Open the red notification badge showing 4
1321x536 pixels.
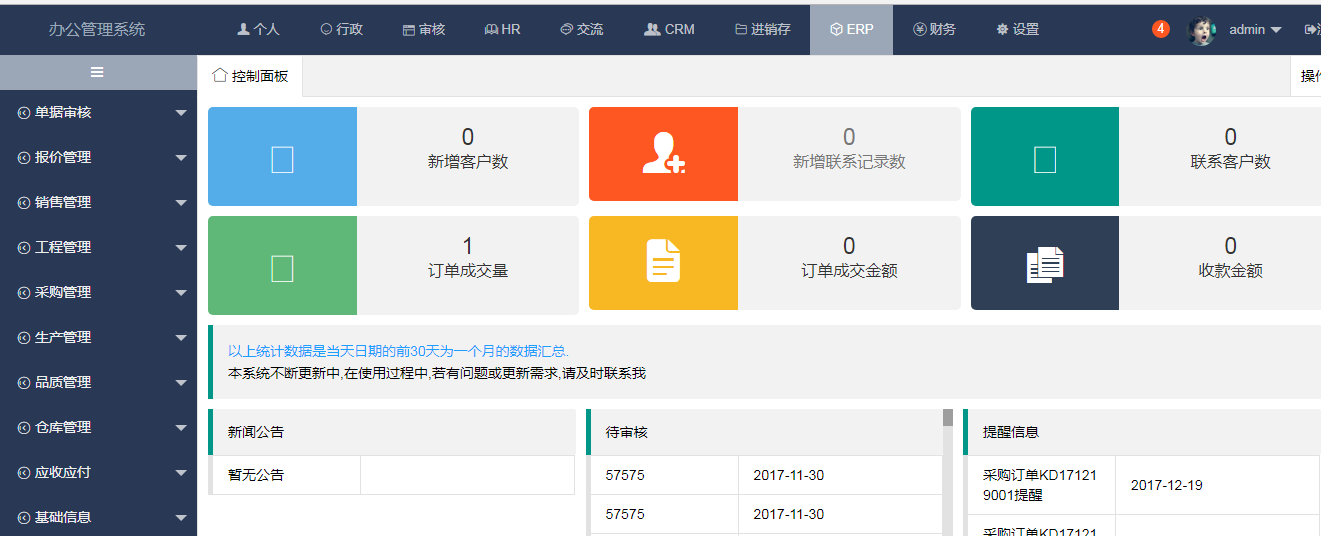pyautogui.click(x=1160, y=29)
